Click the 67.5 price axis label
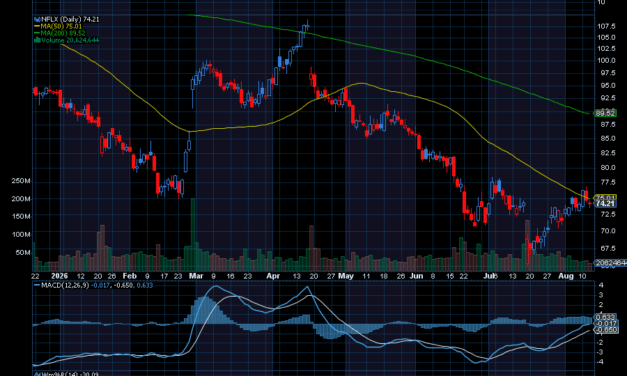The width and height of the screenshot is (627, 376). (607, 248)
